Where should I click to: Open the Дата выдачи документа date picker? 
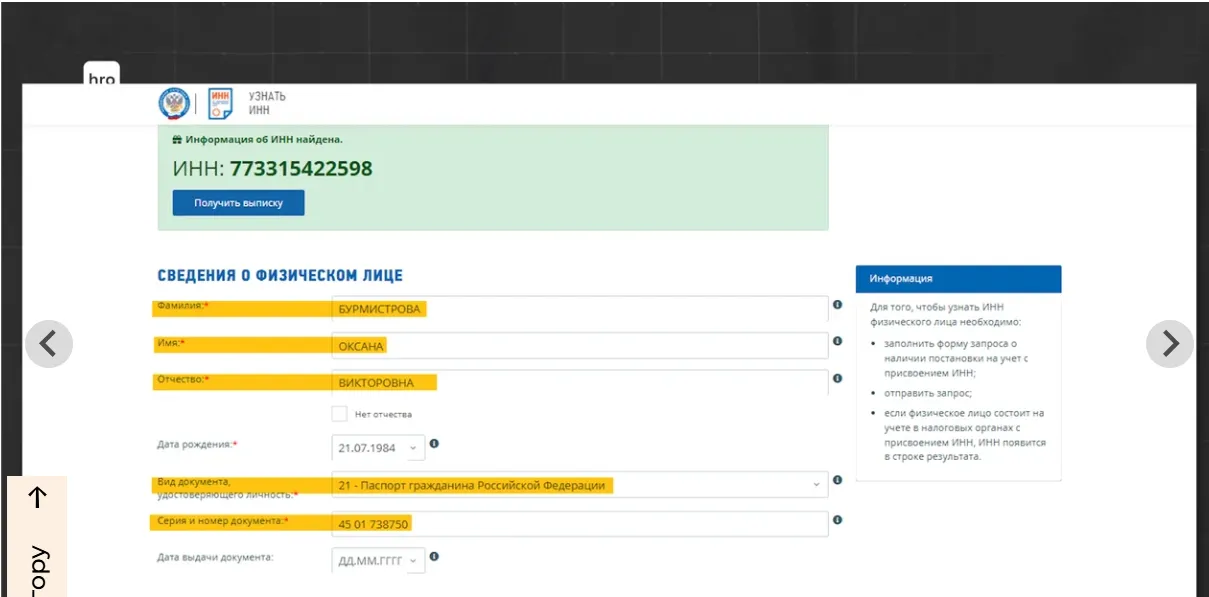(378, 561)
